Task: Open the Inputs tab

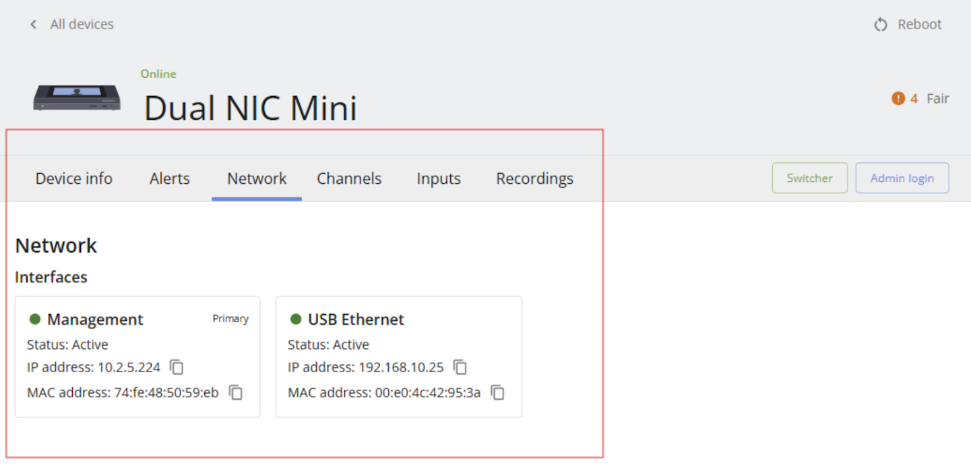Action: (438, 179)
